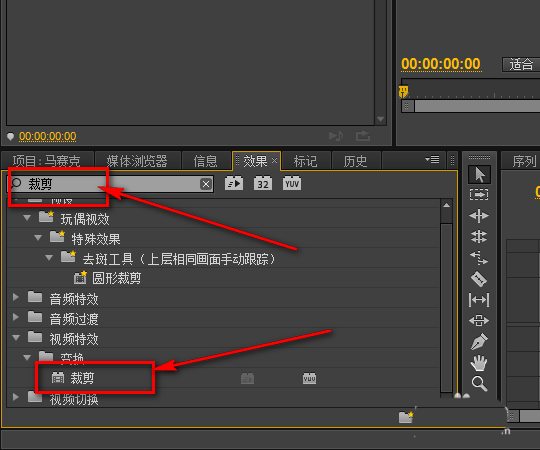Screen dimensions: 540x450
Task: Open the 序列 panel tab
Action: (x=523, y=161)
